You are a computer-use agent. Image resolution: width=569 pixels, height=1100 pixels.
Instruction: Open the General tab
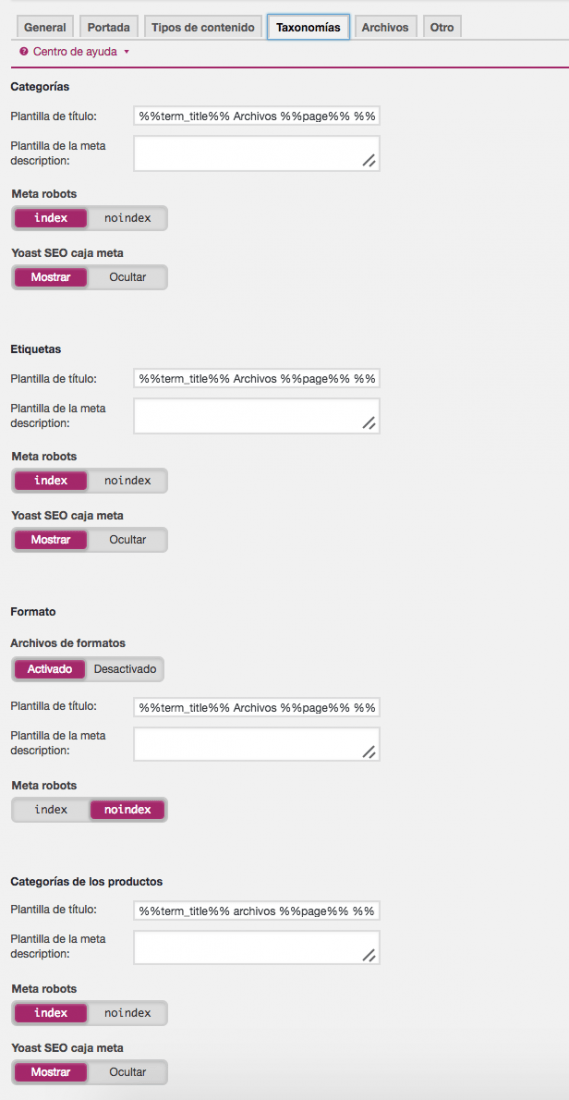[x=45, y=28]
